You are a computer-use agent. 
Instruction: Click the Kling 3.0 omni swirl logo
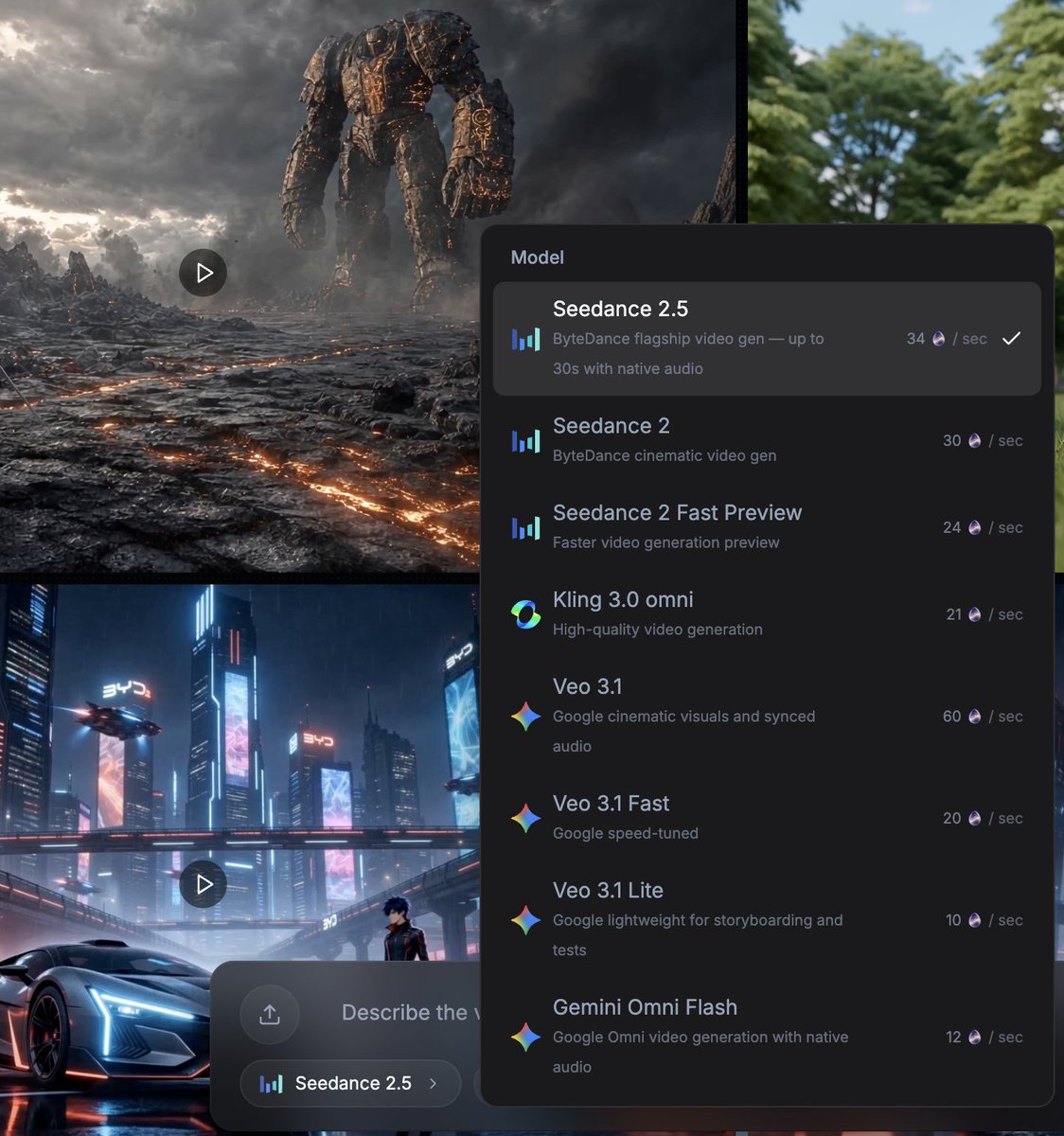(x=525, y=614)
